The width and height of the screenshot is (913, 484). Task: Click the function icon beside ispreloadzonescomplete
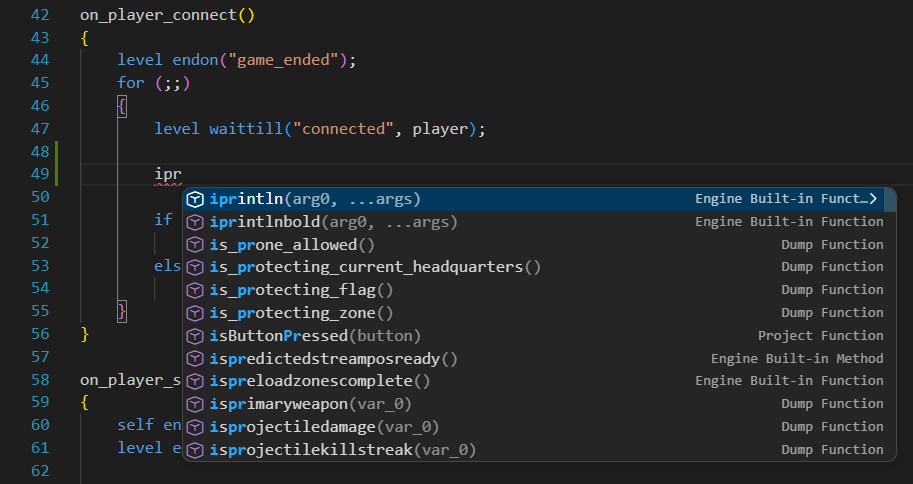click(x=195, y=381)
